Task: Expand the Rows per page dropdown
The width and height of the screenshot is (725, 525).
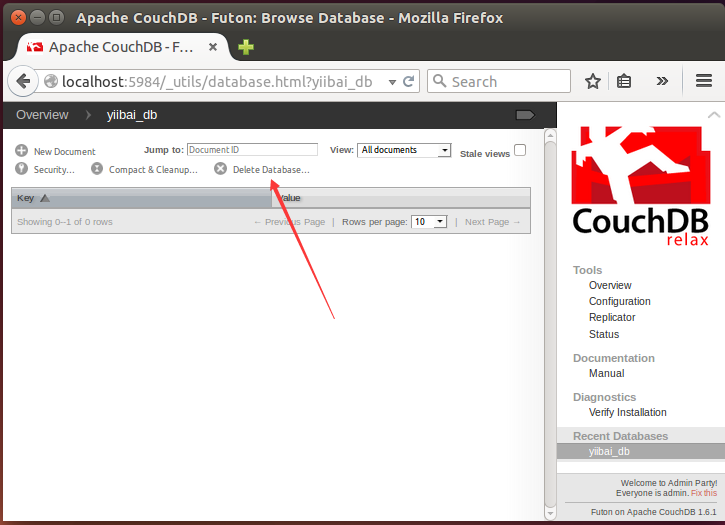Action: tap(429, 222)
